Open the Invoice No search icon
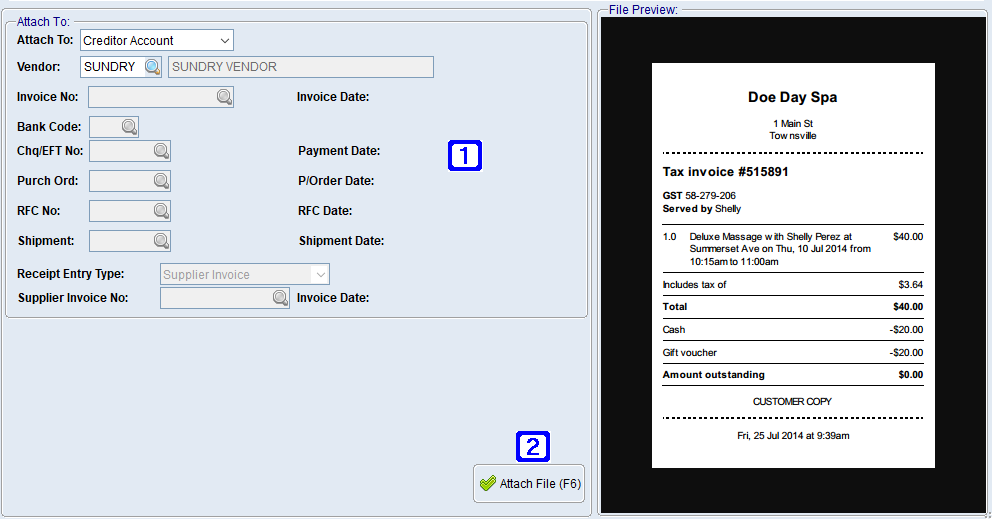Image resolution: width=992 pixels, height=519 pixels. click(224, 97)
